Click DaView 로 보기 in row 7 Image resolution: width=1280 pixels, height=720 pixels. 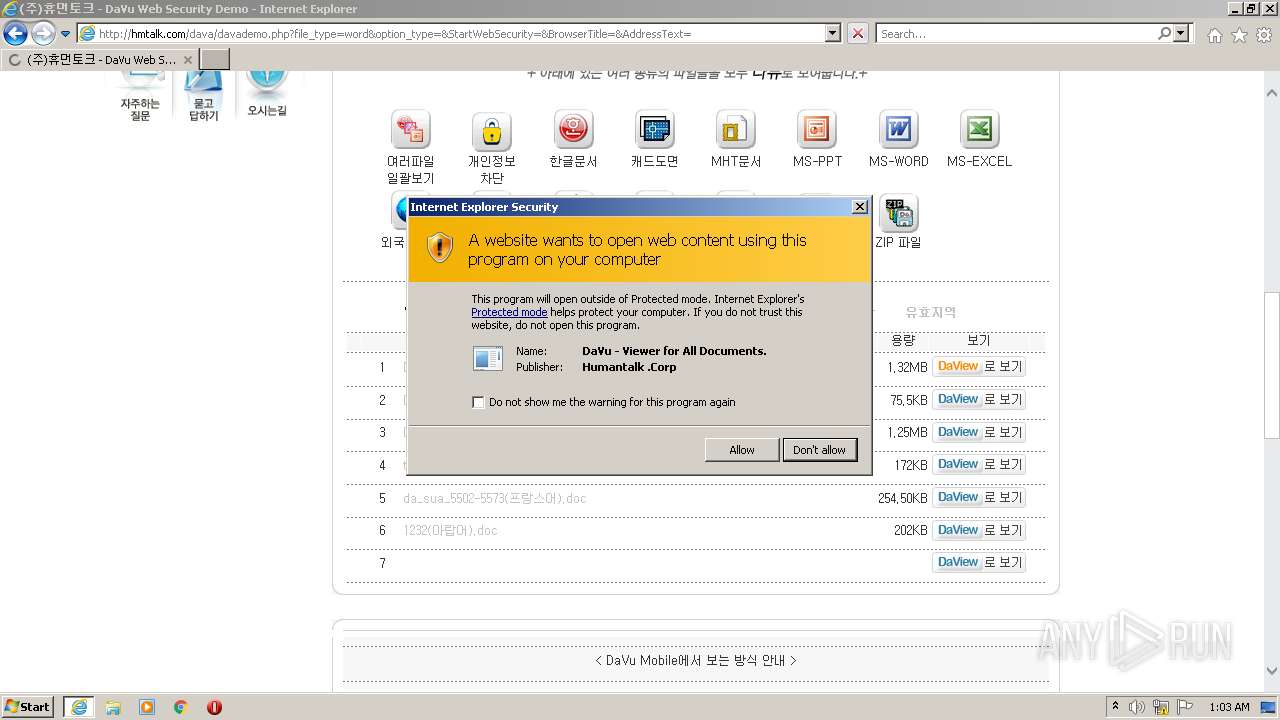pyautogui.click(x=979, y=563)
